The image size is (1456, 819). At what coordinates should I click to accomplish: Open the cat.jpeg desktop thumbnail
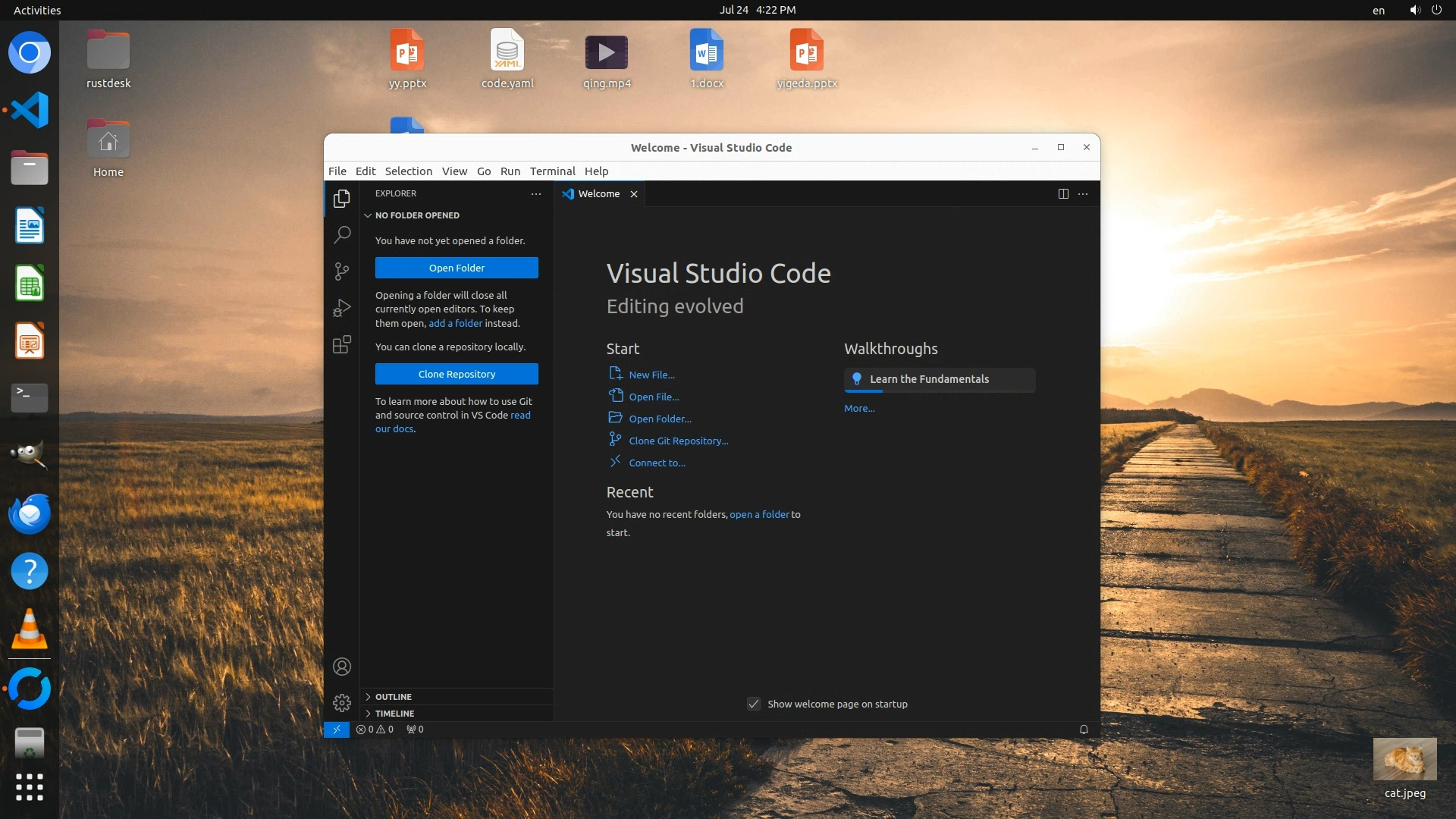(x=1404, y=759)
